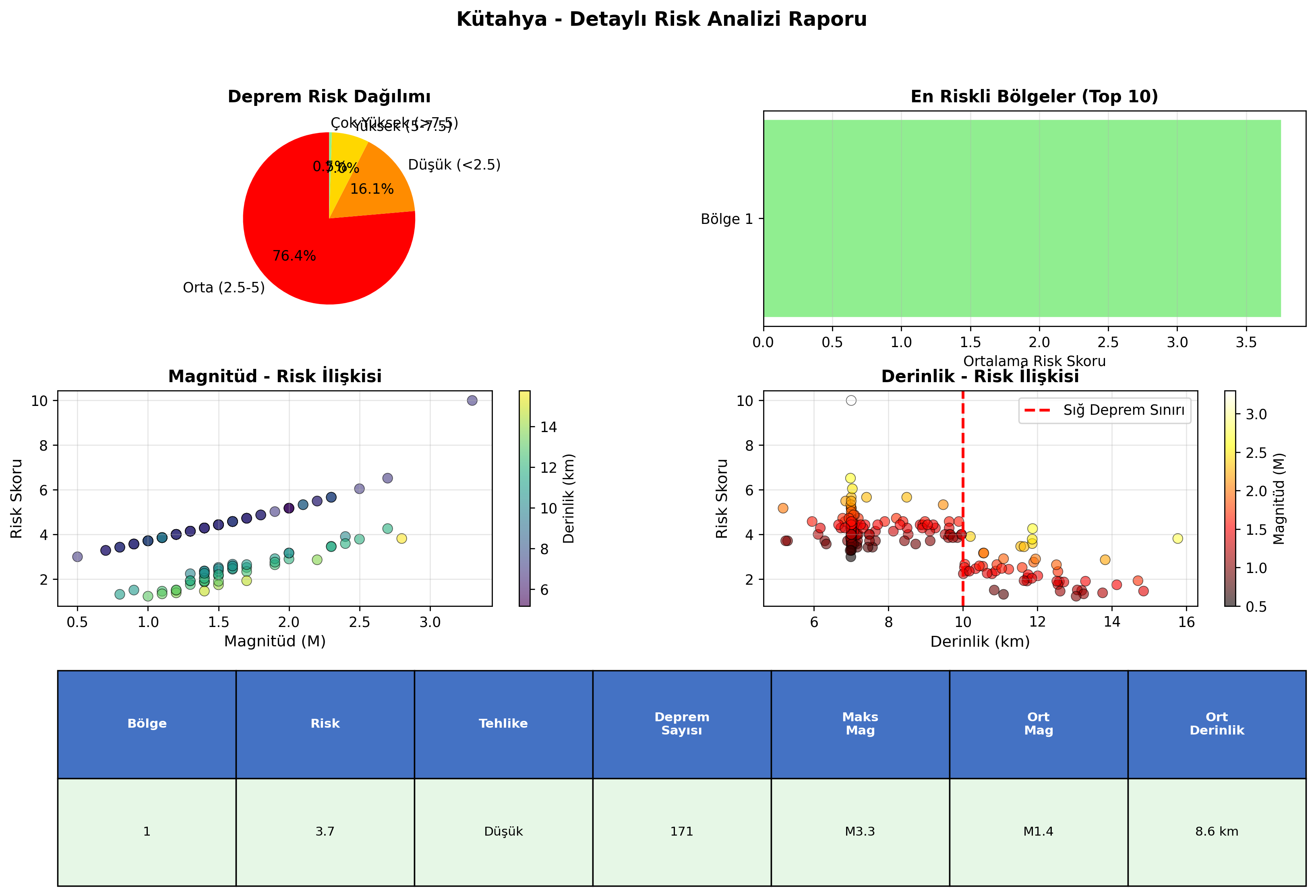Select the 'Derinlik - Risk İlişkisi' scatter title
The height and width of the screenshot is (896, 1316).
(980, 376)
